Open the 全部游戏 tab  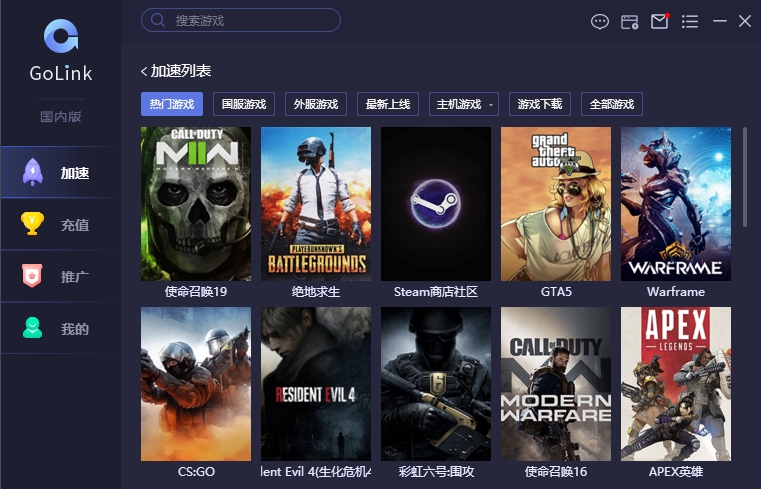(x=612, y=104)
